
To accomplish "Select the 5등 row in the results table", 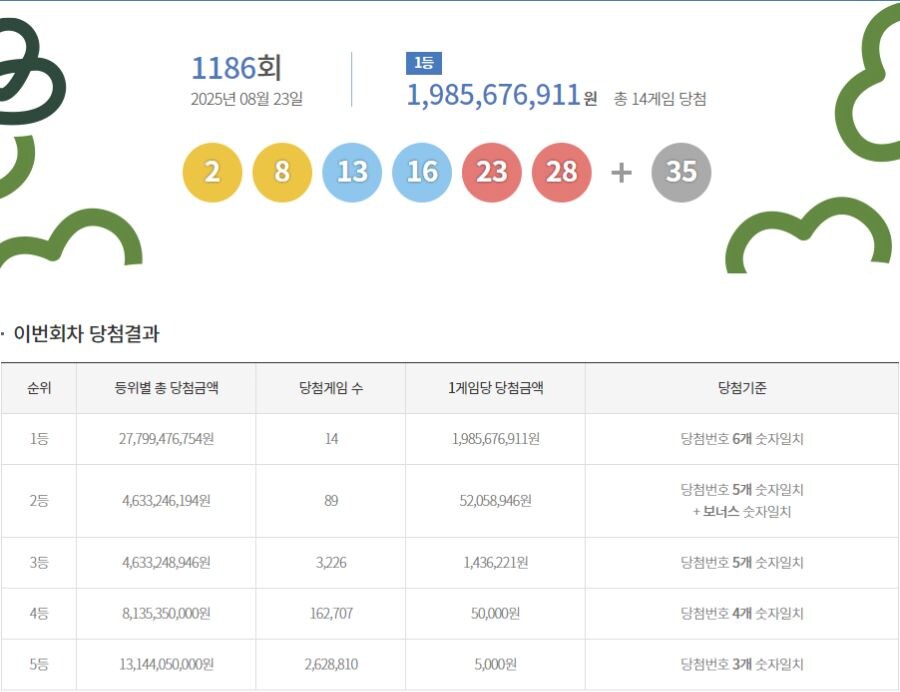I will [x=450, y=663].
